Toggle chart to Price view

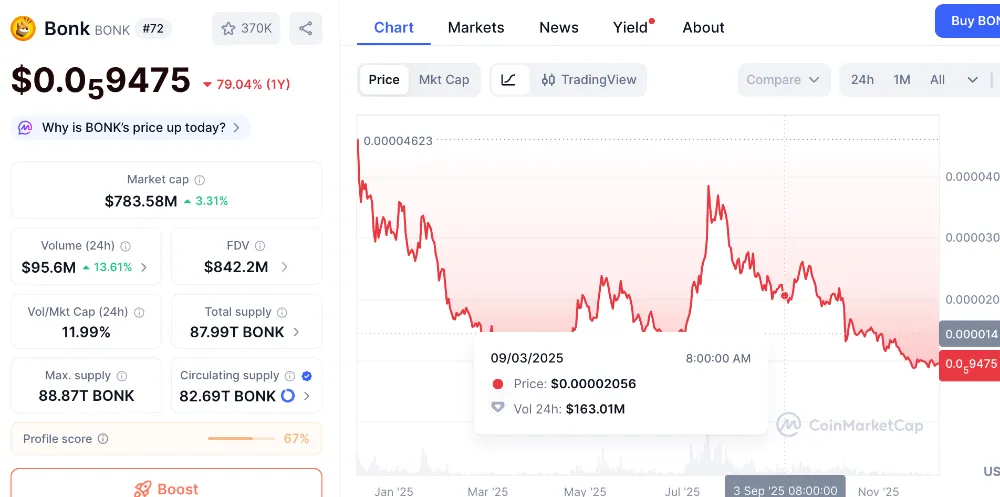point(384,80)
